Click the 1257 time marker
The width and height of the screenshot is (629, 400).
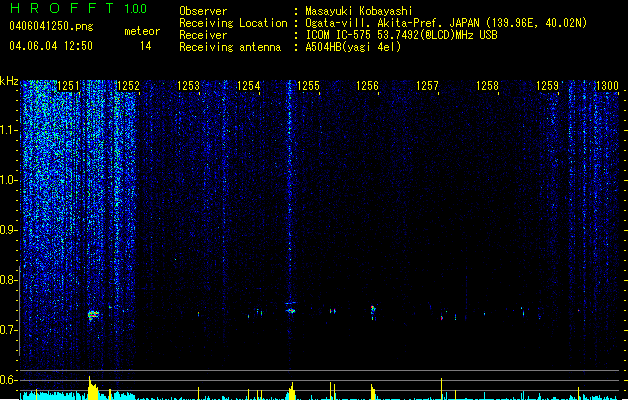[427, 85]
